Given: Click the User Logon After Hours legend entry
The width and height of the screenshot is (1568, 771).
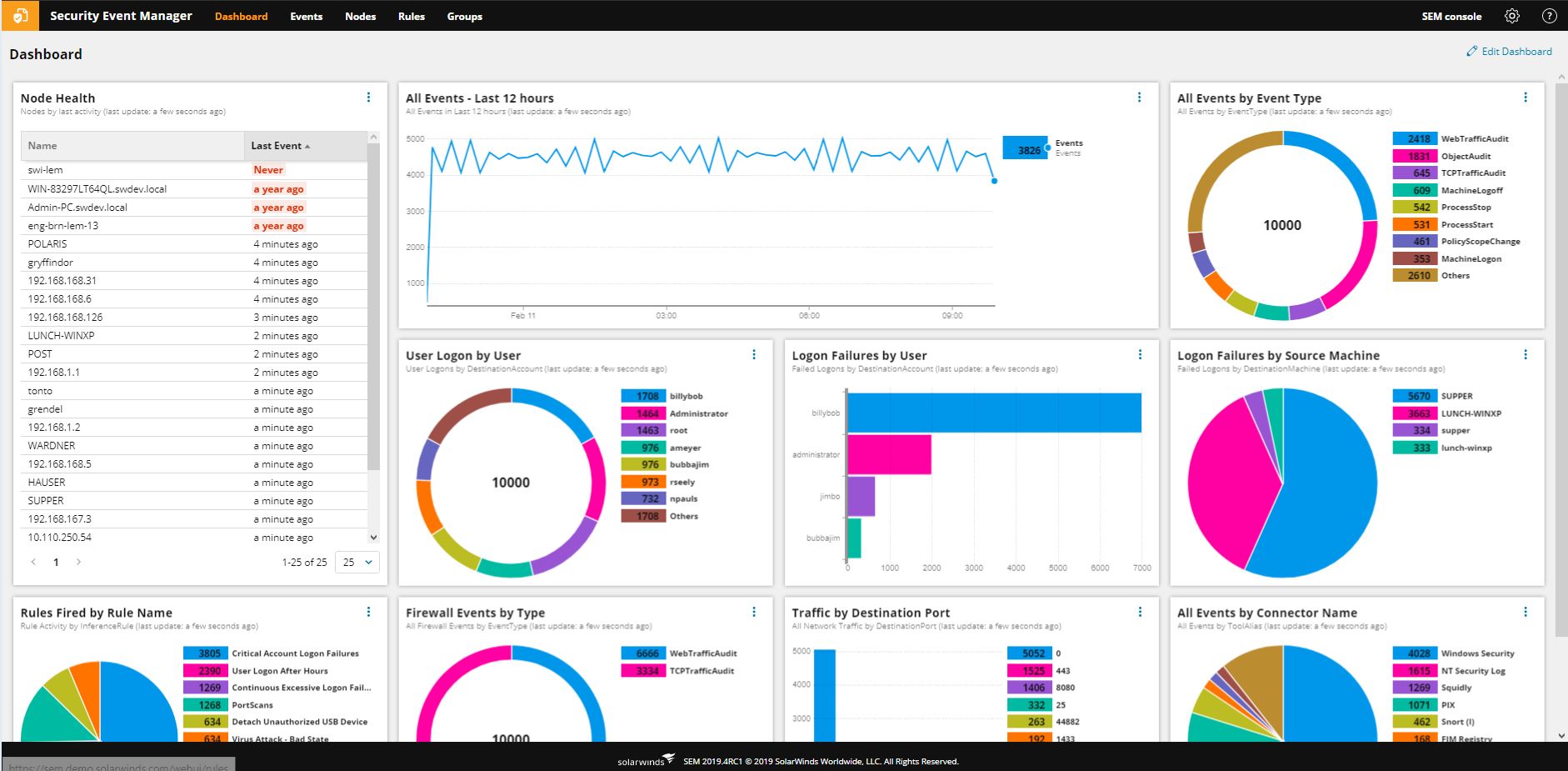Looking at the screenshot, I should (256, 671).
